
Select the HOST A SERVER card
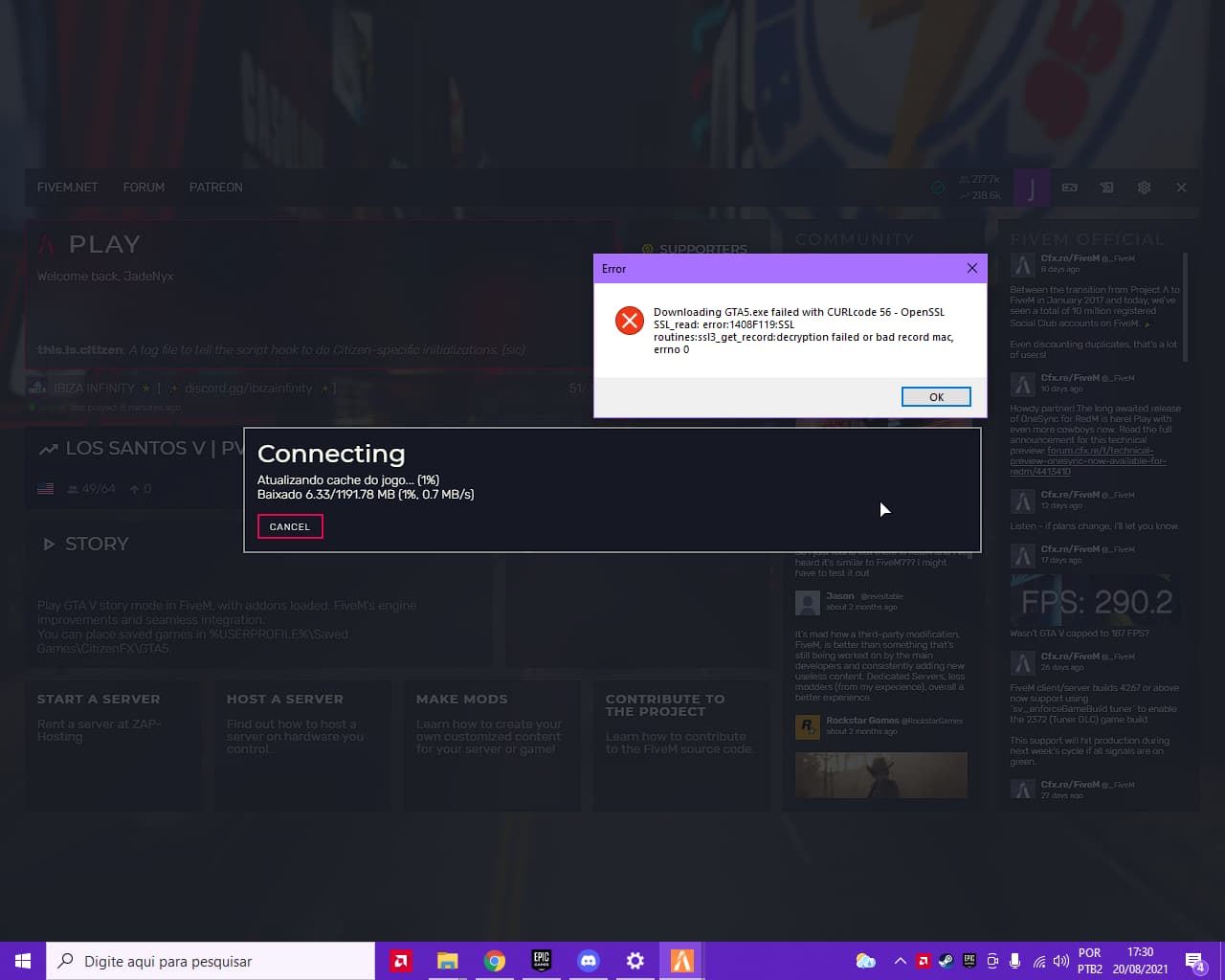[x=304, y=746]
